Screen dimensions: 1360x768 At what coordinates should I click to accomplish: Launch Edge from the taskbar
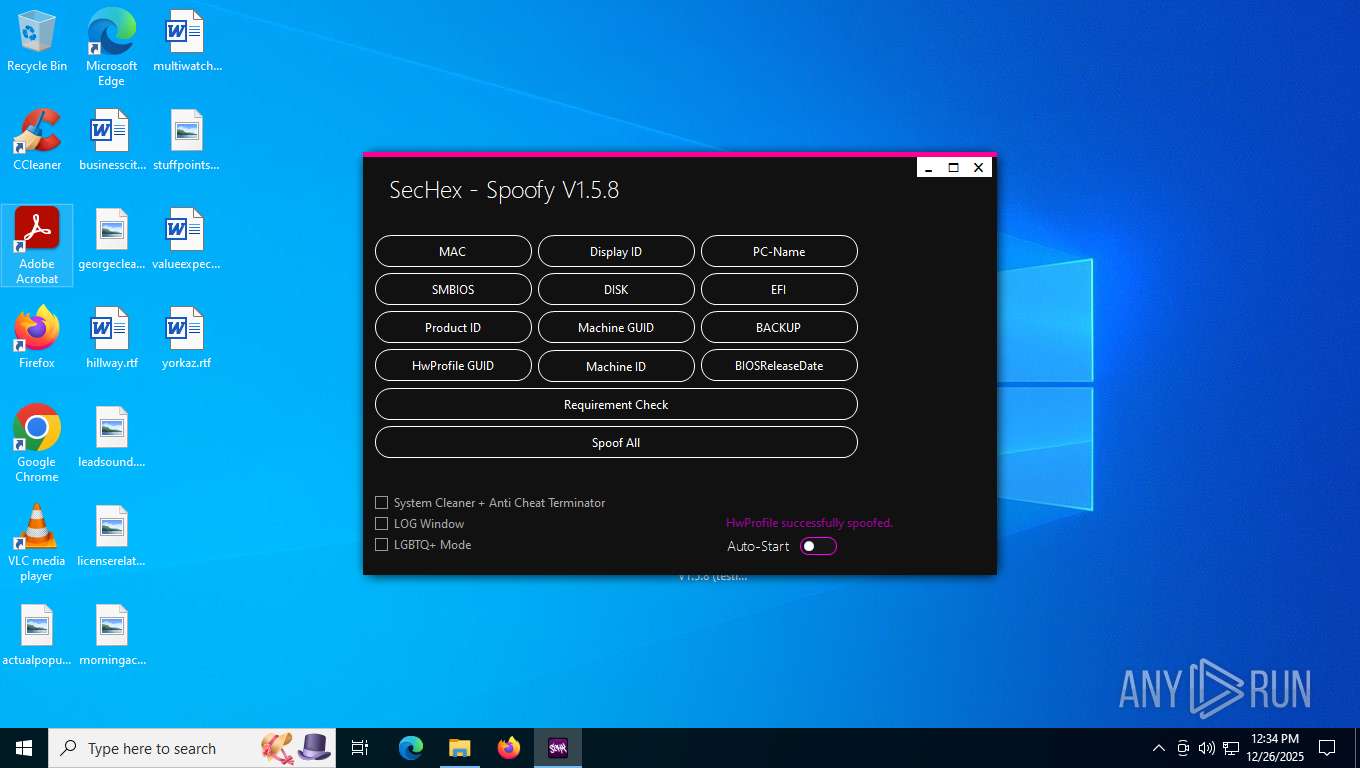pos(411,748)
